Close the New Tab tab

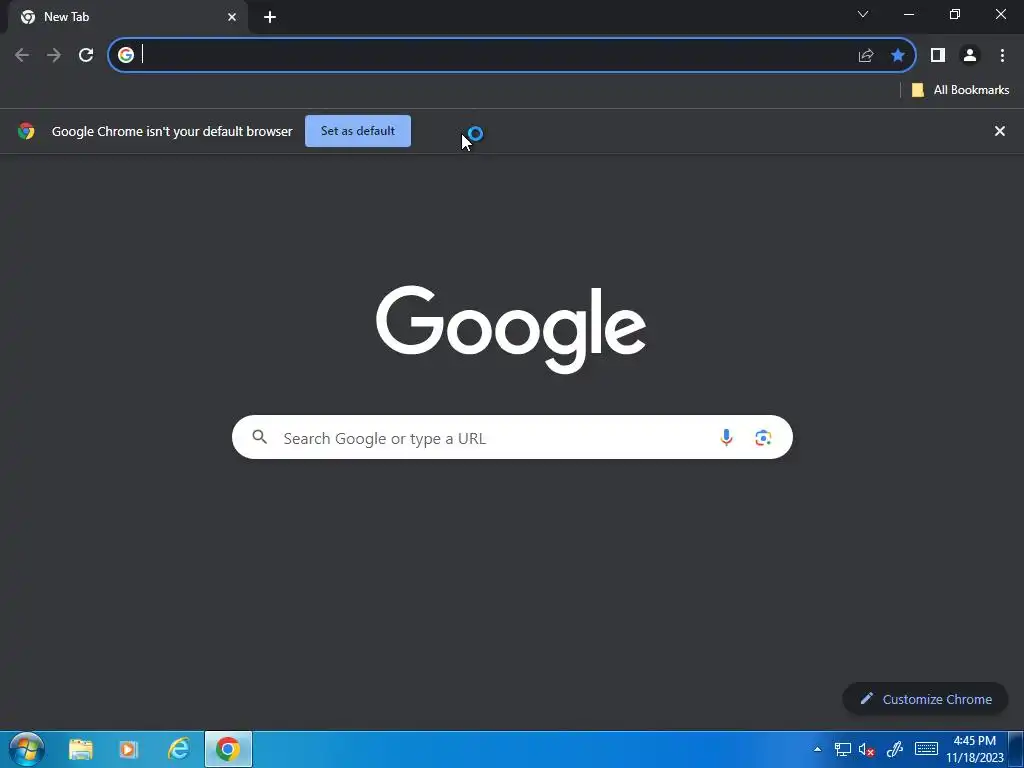click(x=232, y=17)
